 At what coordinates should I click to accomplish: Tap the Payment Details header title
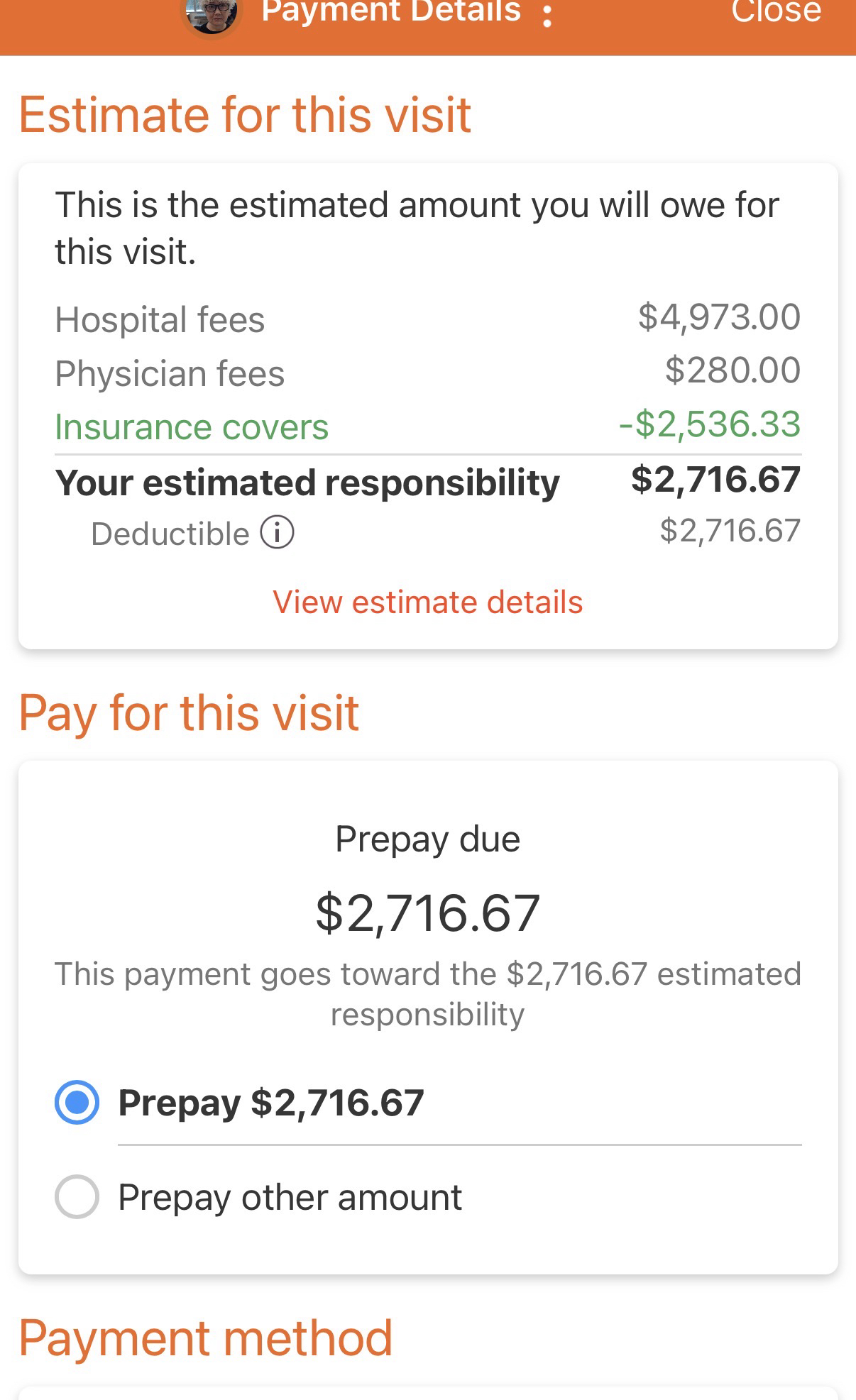pyautogui.click(x=391, y=13)
